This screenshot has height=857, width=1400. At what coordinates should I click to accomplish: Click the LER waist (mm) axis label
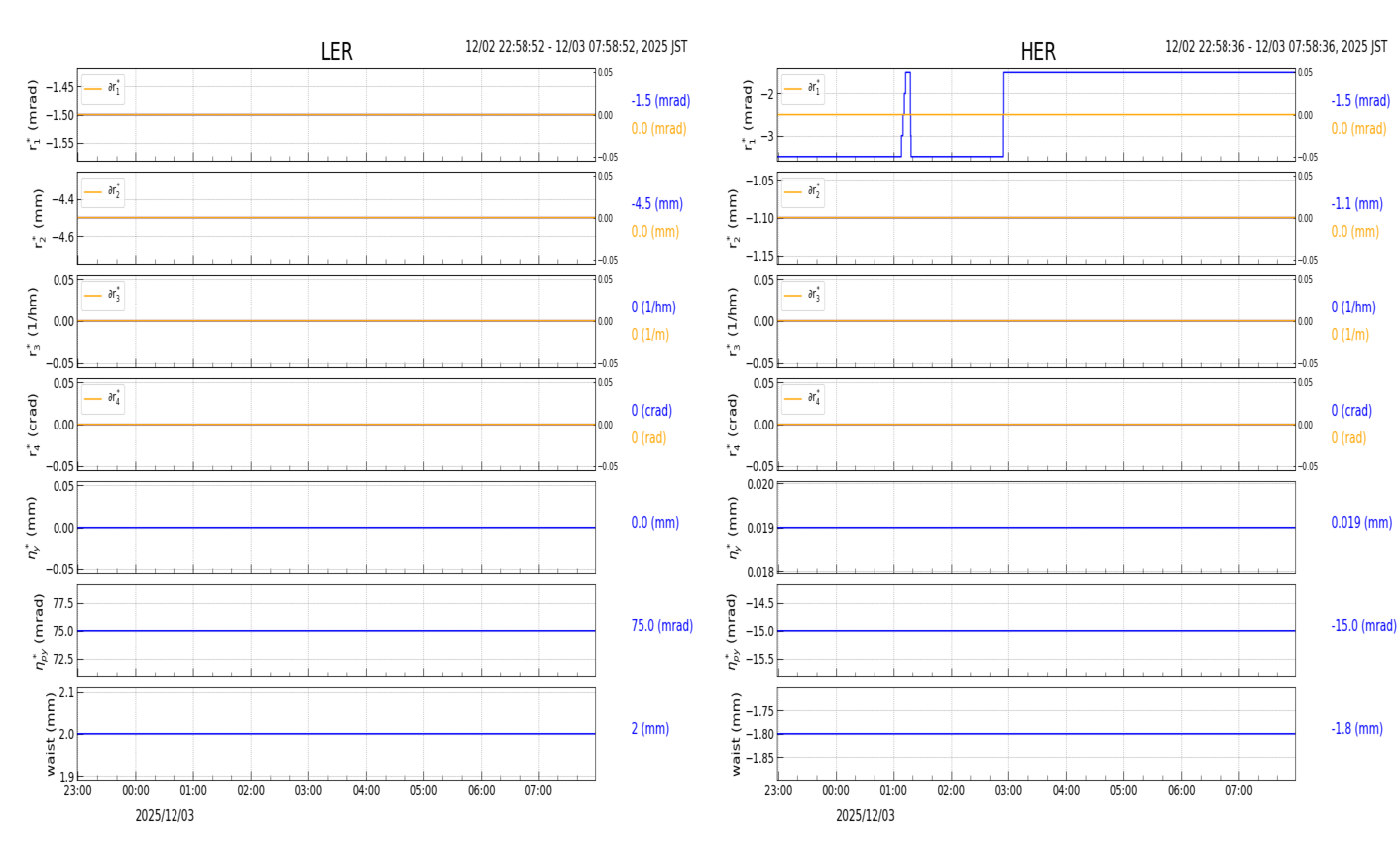tap(51, 734)
